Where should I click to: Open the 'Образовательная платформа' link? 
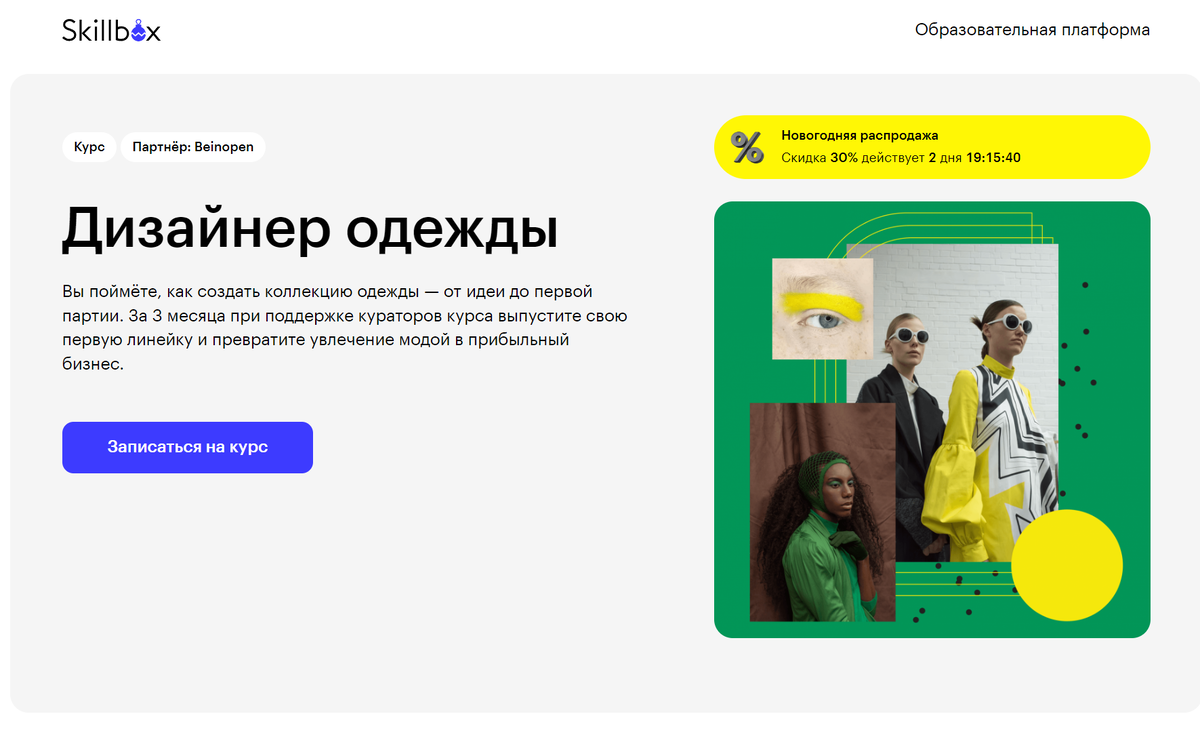[x=1032, y=30]
